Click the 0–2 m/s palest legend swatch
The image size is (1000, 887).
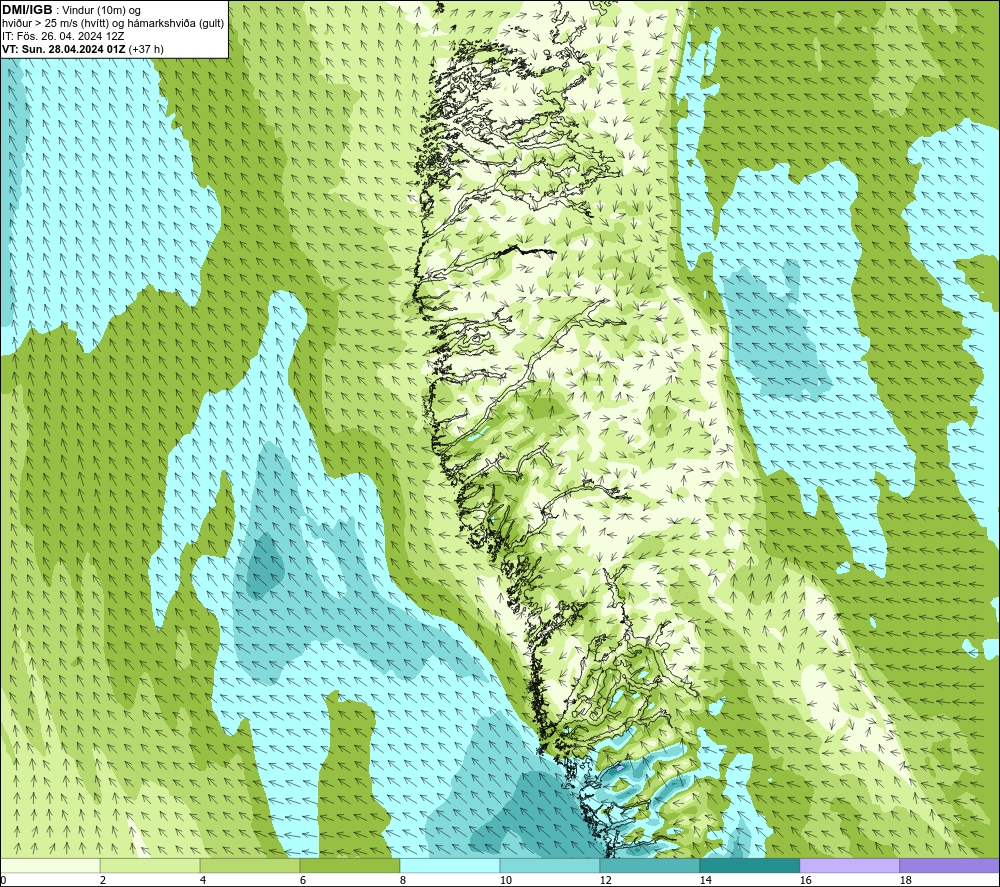tap(50, 865)
